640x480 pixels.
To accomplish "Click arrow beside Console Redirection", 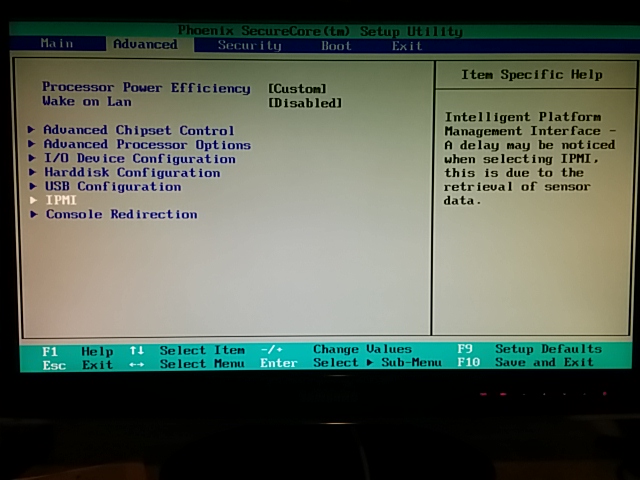I will (x=34, y=214).
